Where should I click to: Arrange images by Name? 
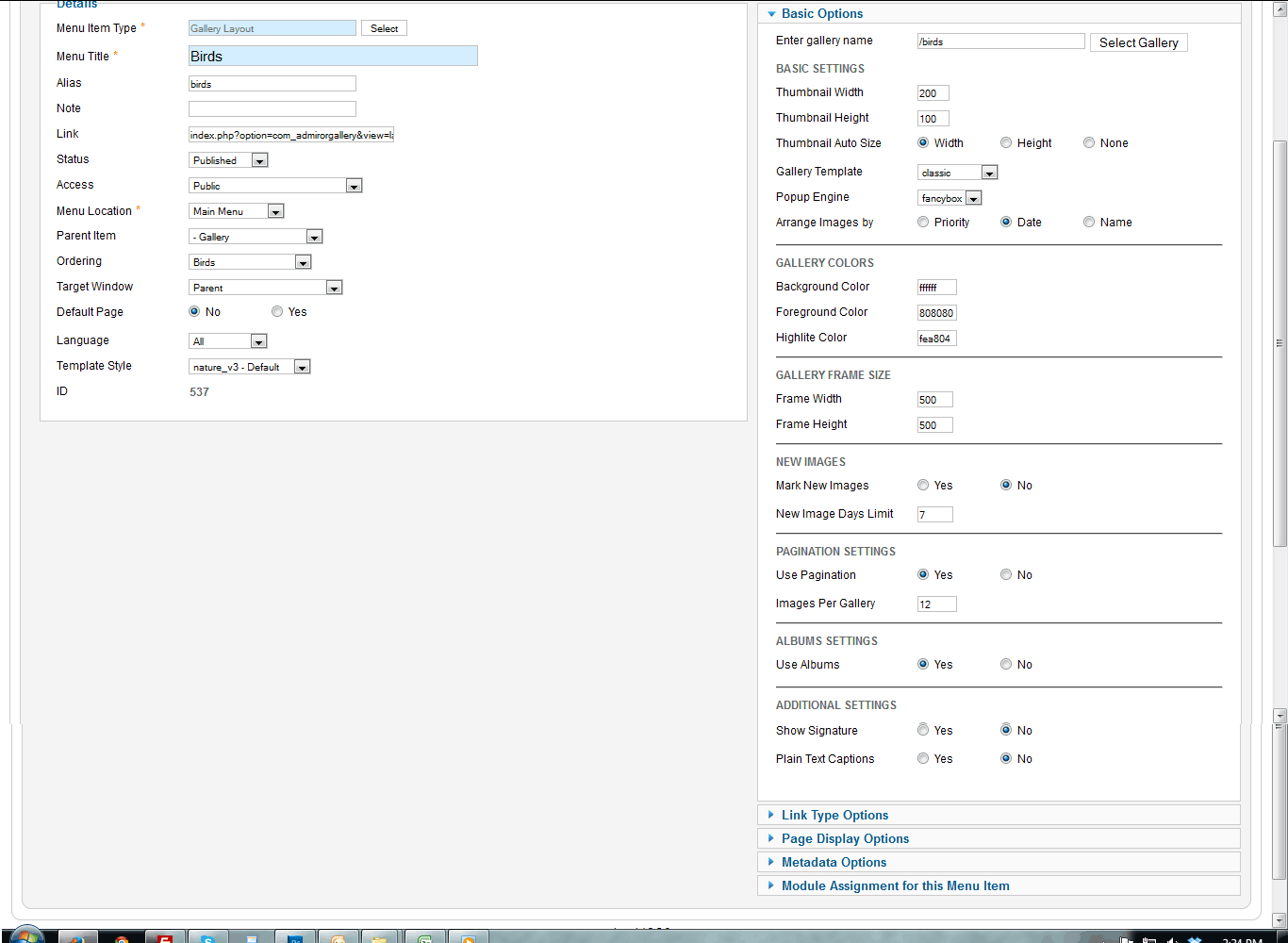(1089, 222)
